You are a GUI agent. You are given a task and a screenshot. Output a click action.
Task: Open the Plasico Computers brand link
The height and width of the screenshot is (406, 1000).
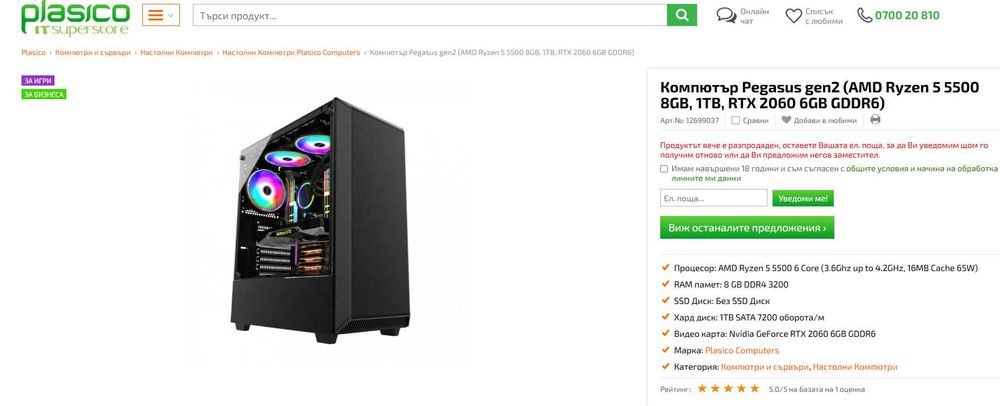(x=742, y=351)
